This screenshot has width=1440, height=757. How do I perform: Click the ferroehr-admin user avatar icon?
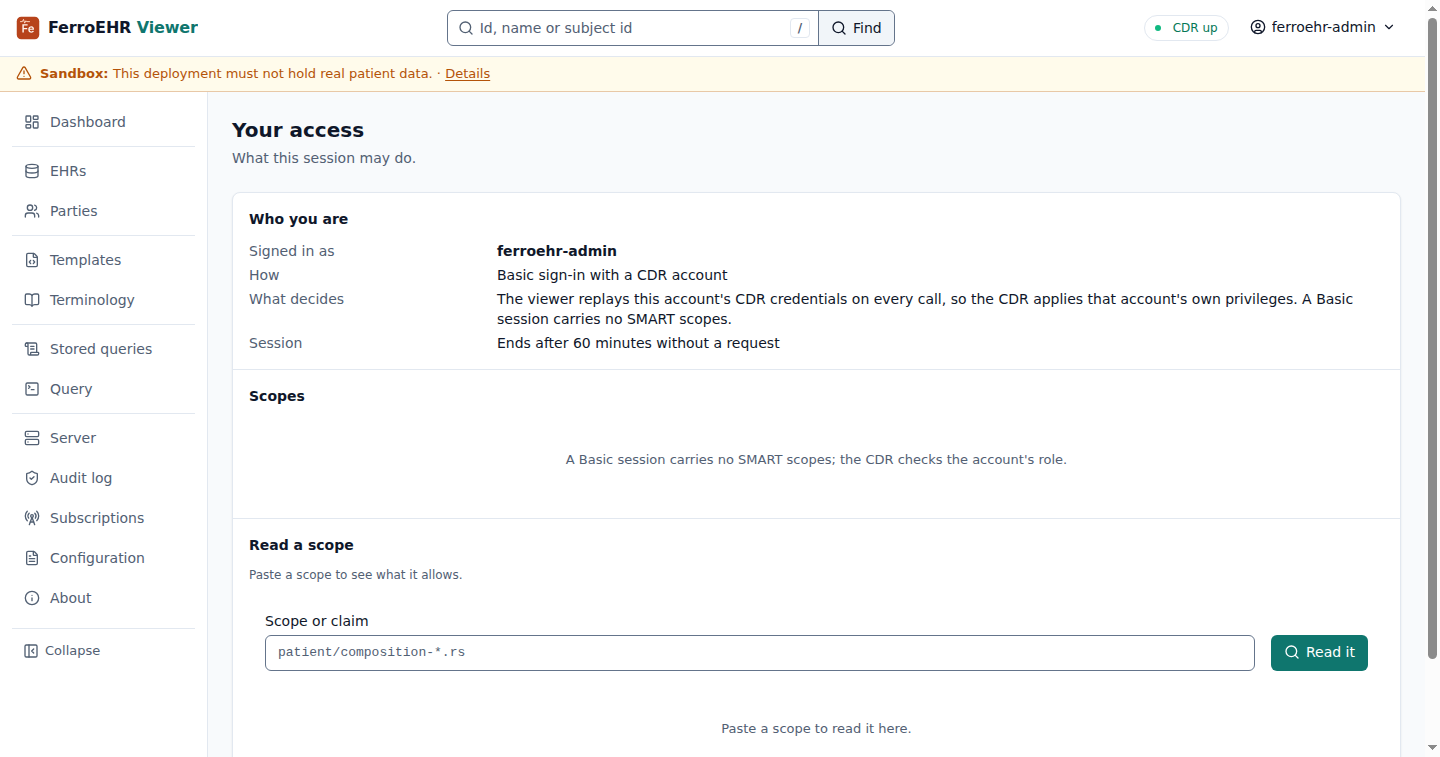tap(1258, 28)
